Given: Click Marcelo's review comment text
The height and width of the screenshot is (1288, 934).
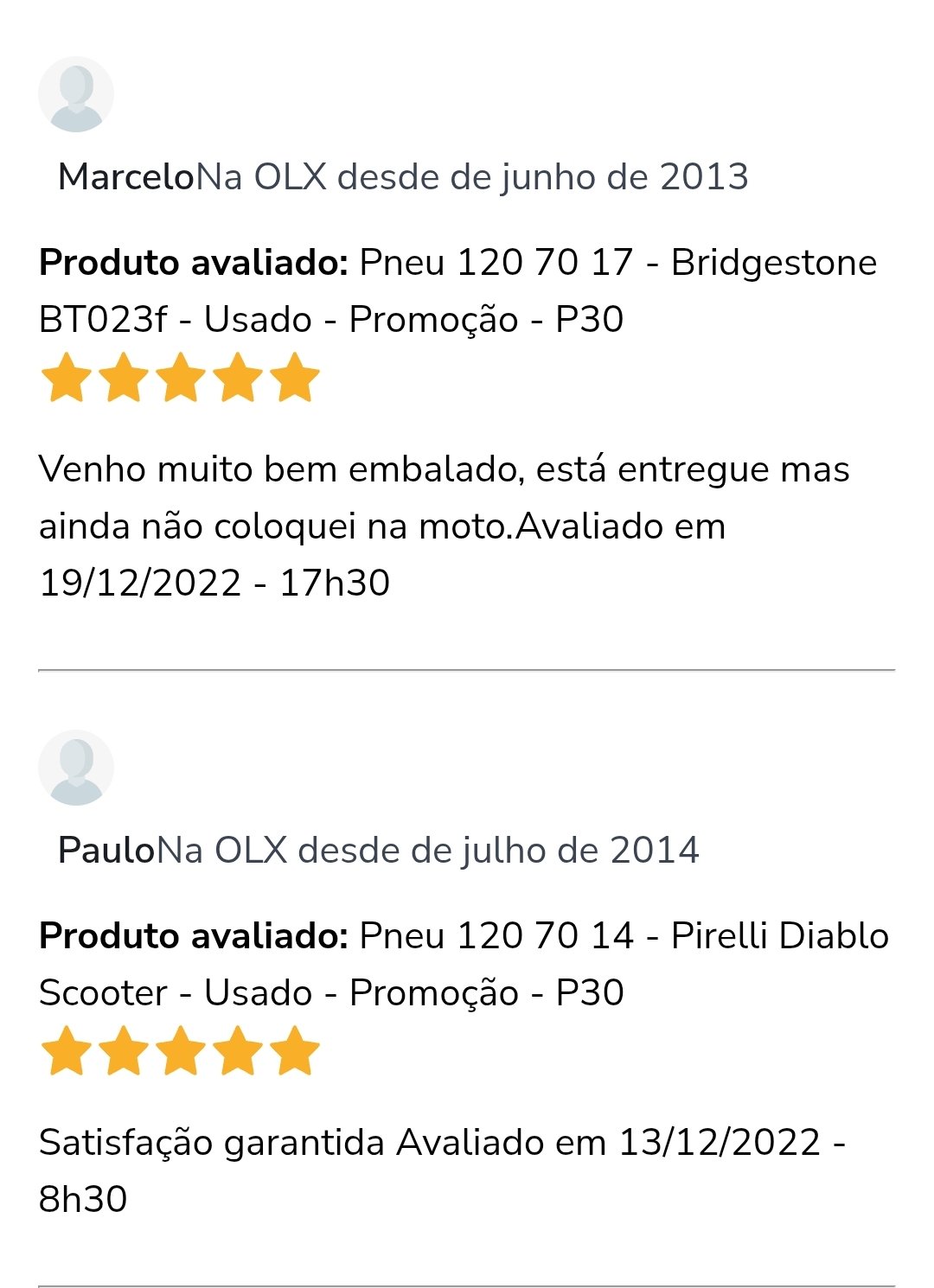Looking at the screenshot, I should pos(445,497).
